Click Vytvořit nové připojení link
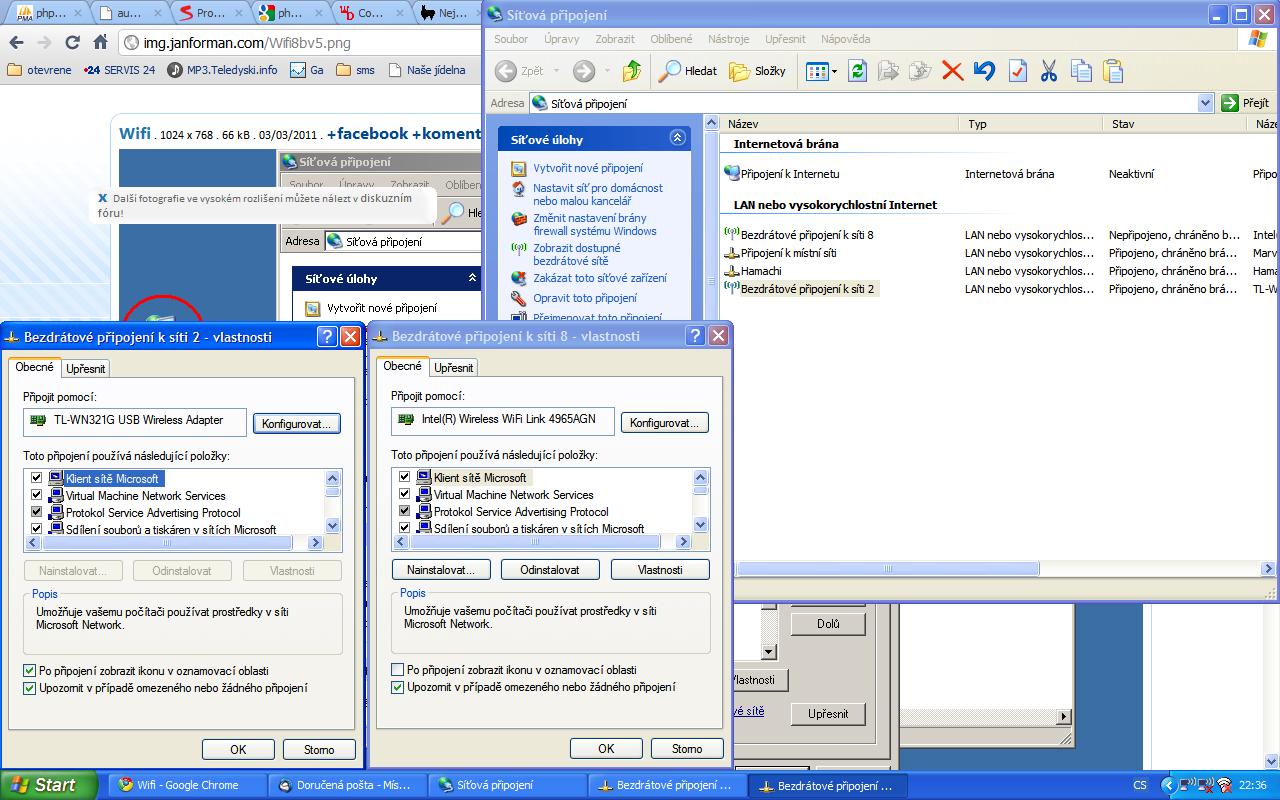The image size is (1280, 800). pos(587,168)
